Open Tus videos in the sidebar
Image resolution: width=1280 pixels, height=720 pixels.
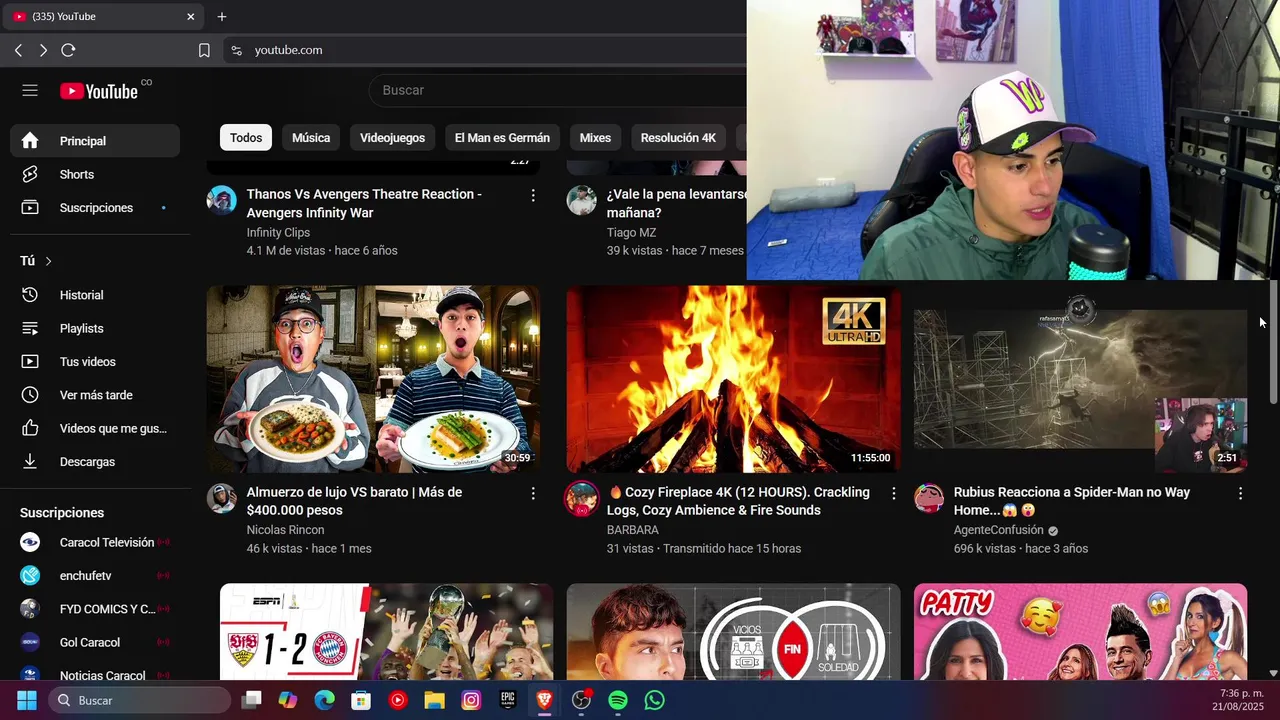[95, 362]
